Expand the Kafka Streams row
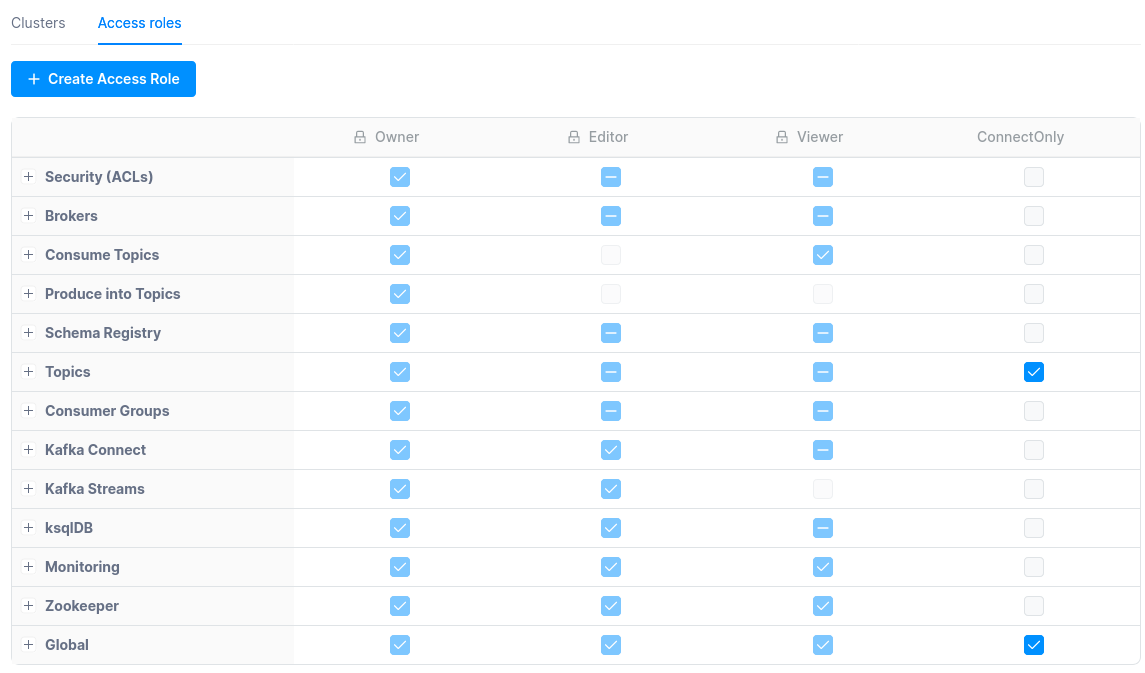Image resolution: width=1145 pixels, height=673 pixels. point(28,488)
